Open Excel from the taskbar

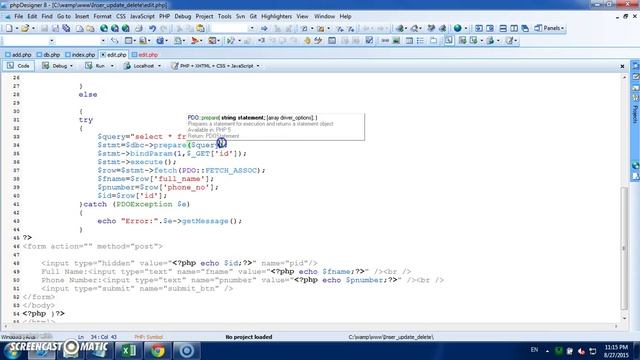(x=129, y=350)
